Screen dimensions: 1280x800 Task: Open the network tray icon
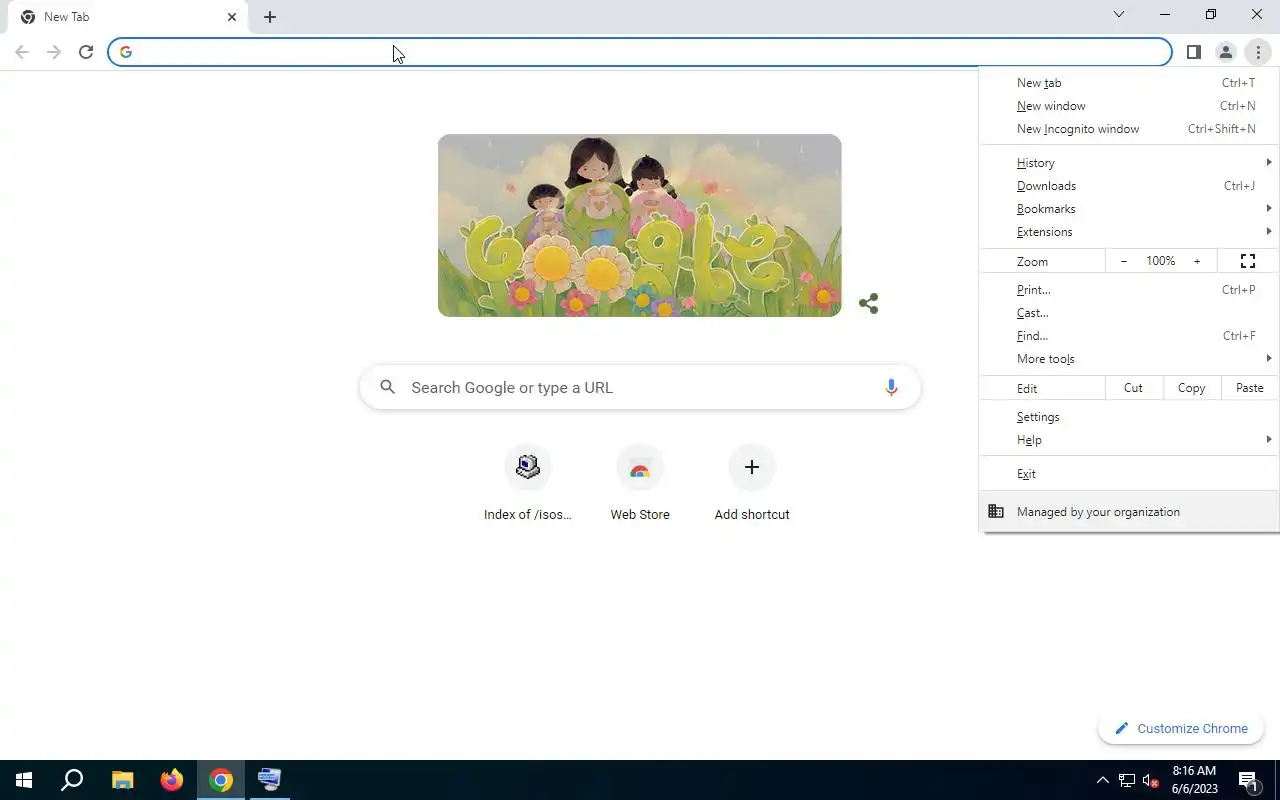[x=1127, y=780]
